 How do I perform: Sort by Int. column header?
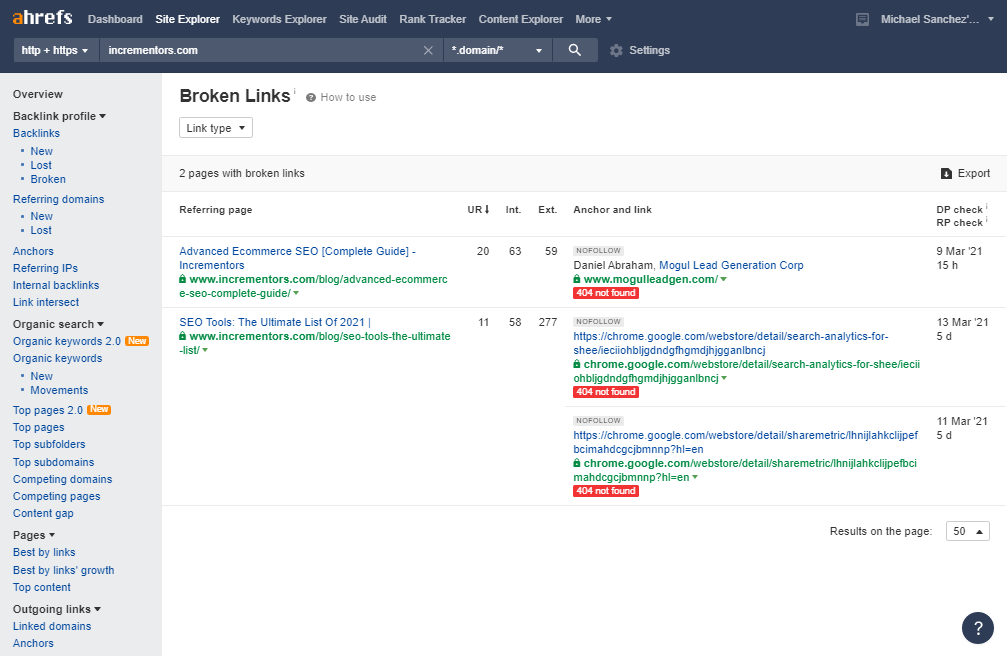pos(513,210)
